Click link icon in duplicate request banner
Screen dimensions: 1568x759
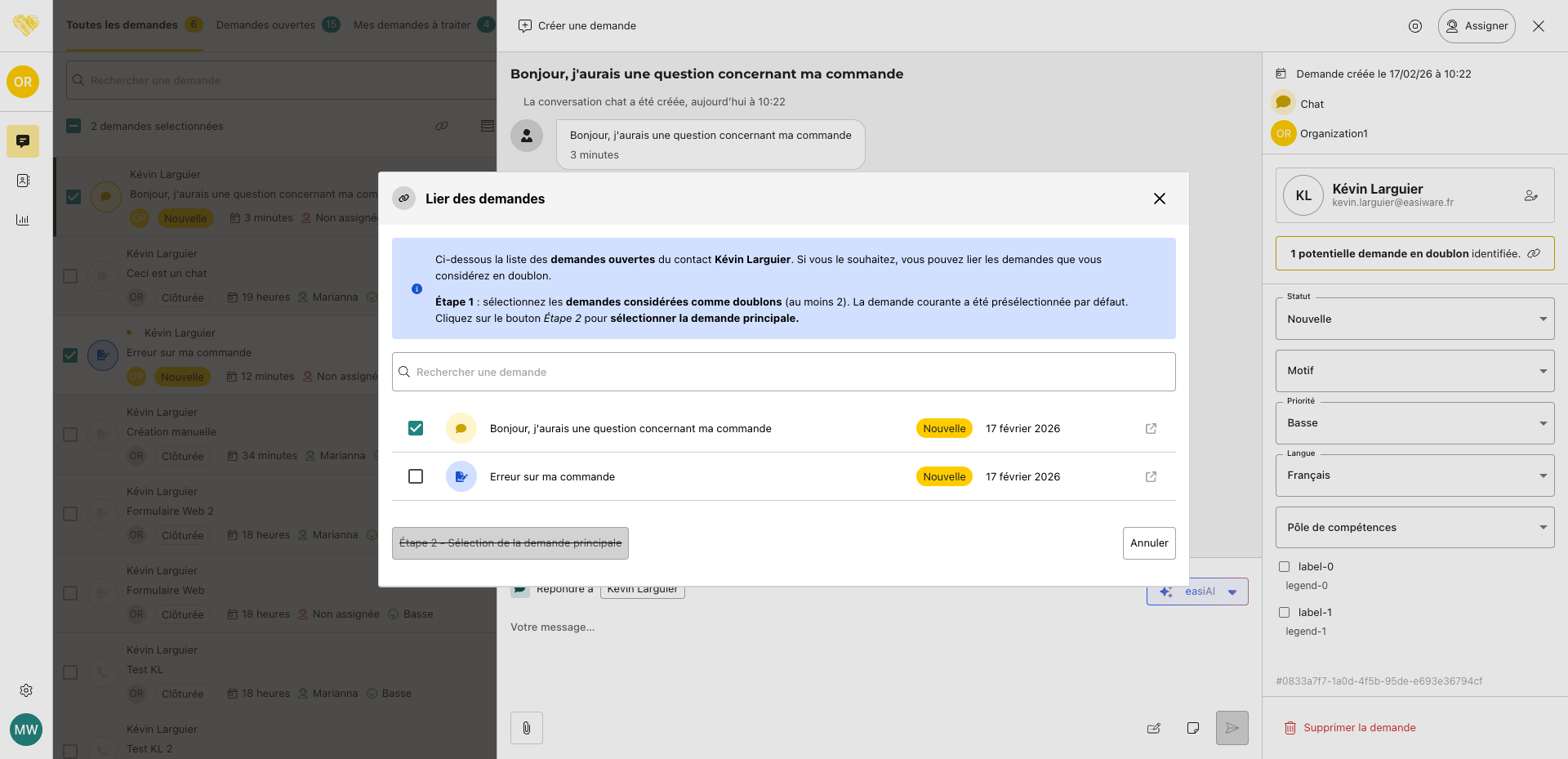pyautogui.click(x=1534, y=253)
